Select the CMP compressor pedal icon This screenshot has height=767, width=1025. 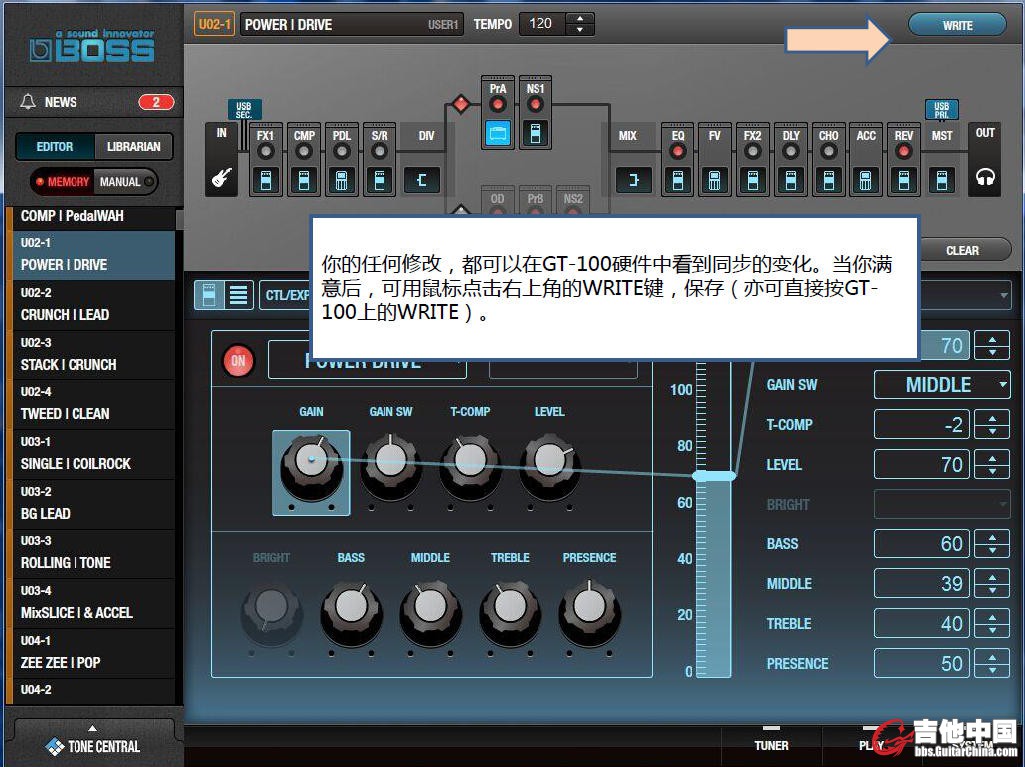304,180
